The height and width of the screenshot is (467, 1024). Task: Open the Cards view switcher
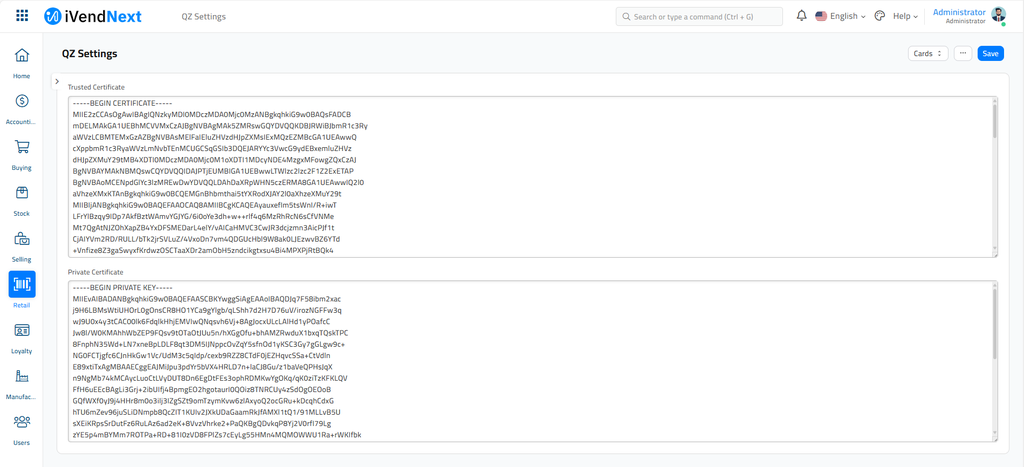pyautogui.click(x=927, y=54)
